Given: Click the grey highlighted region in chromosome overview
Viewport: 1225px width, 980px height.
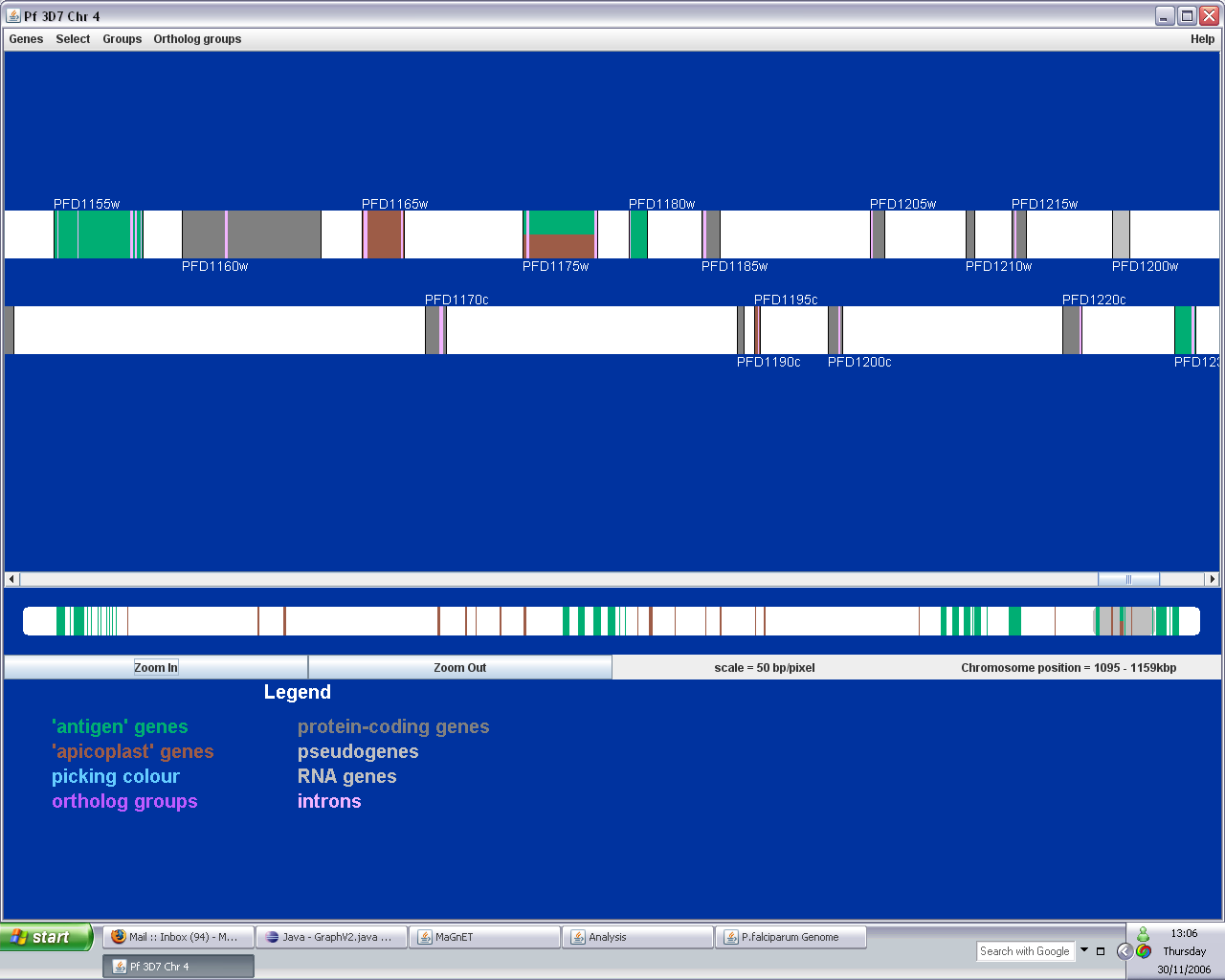Looking at the screenshot, I should [1124, 621].
